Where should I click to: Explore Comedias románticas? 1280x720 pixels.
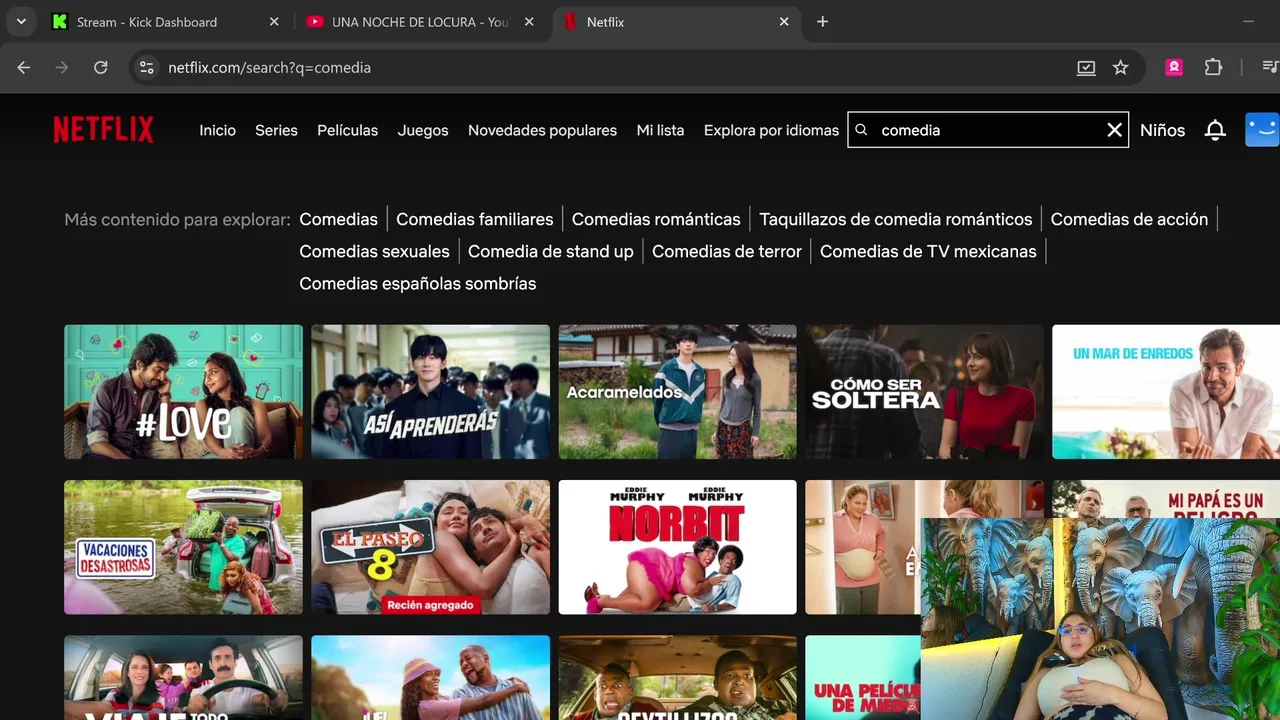(656, 219)
